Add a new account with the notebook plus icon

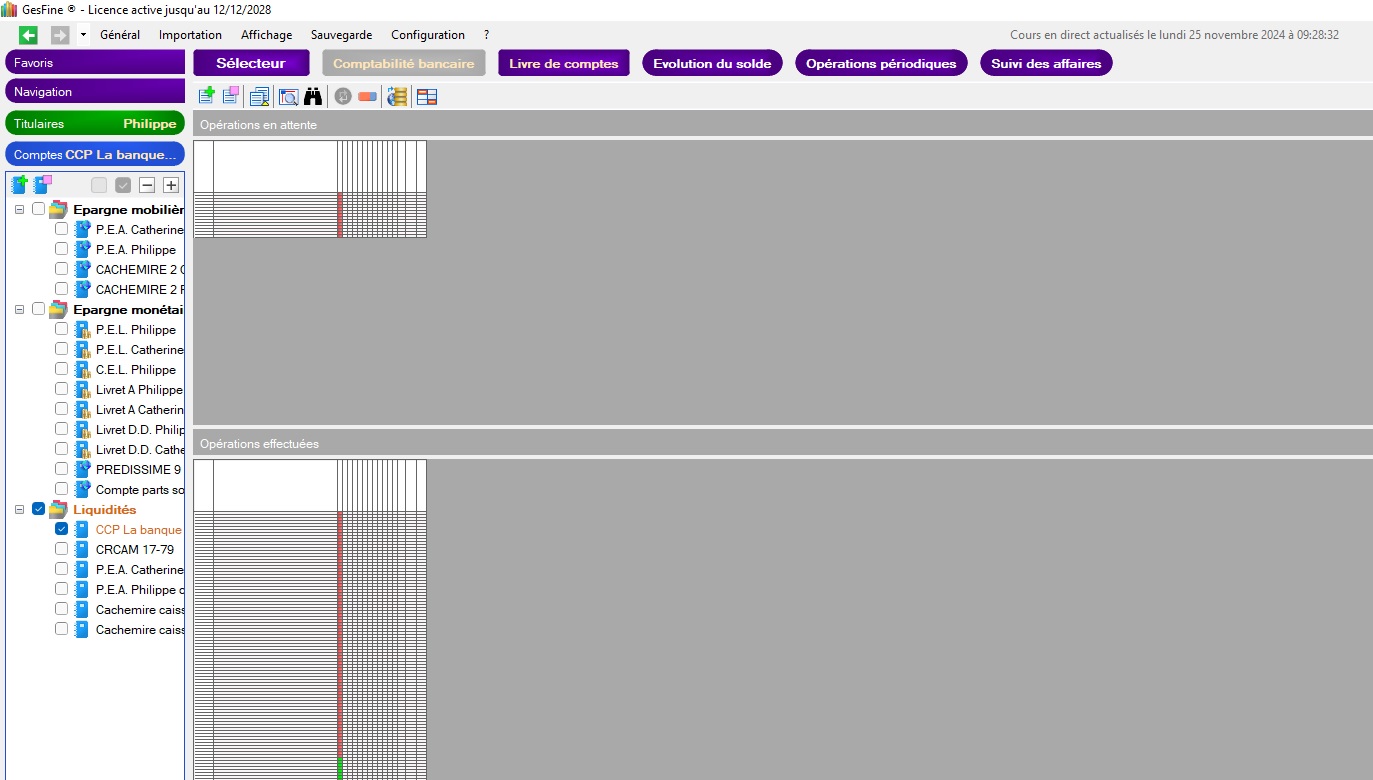click(x=19, y=185)
